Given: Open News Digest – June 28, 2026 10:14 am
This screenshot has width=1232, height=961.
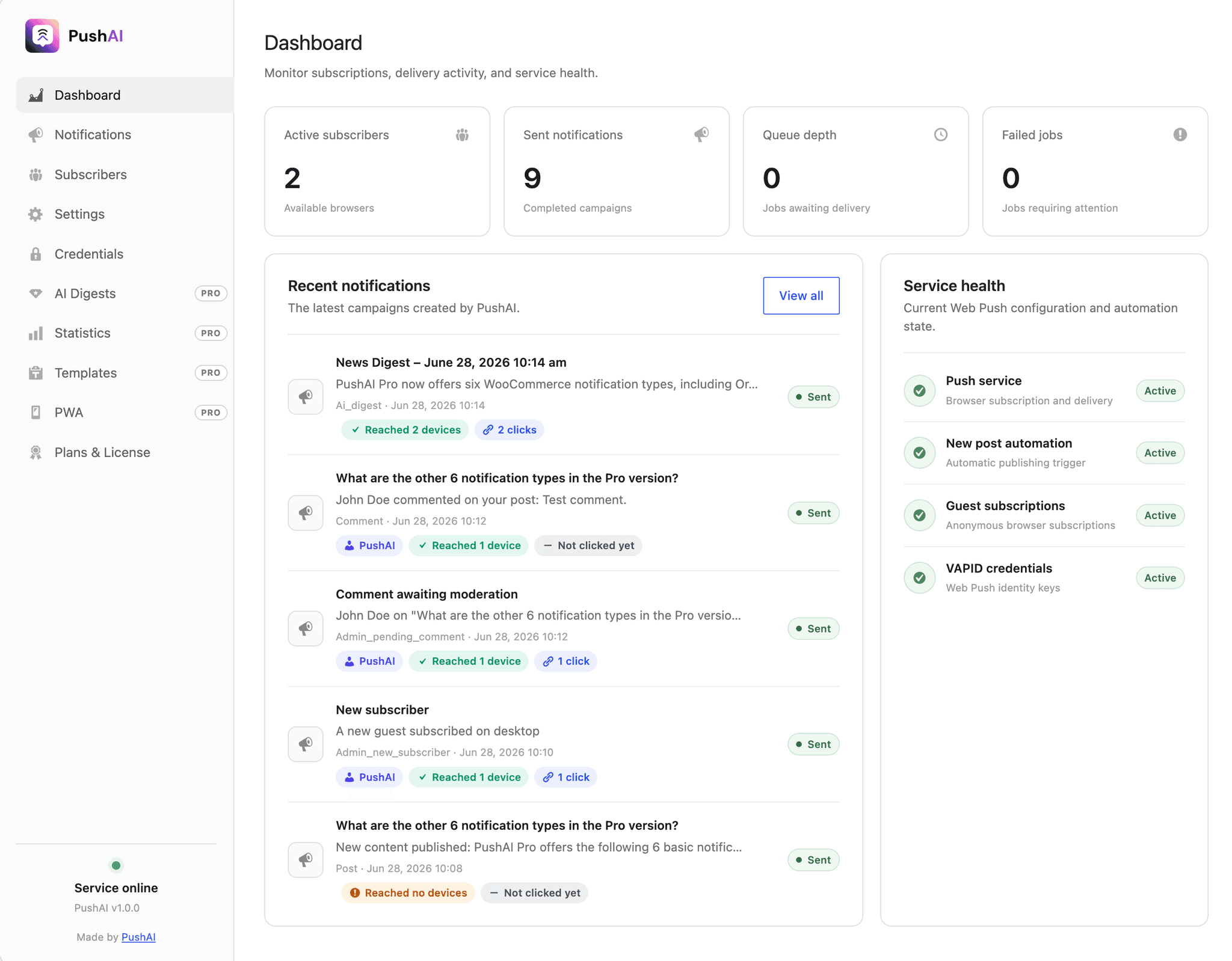Looking at the screenshot, I should point(451,363).
